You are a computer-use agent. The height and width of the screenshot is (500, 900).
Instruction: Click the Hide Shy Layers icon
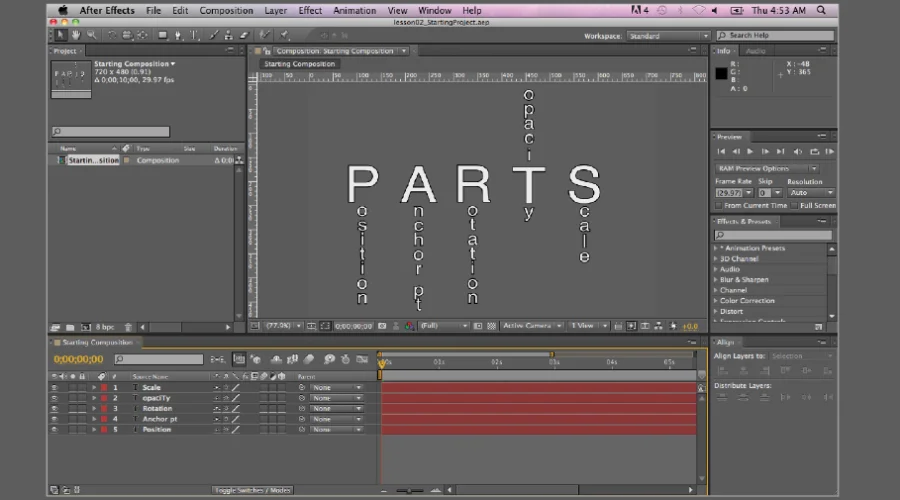pos(276,359)
